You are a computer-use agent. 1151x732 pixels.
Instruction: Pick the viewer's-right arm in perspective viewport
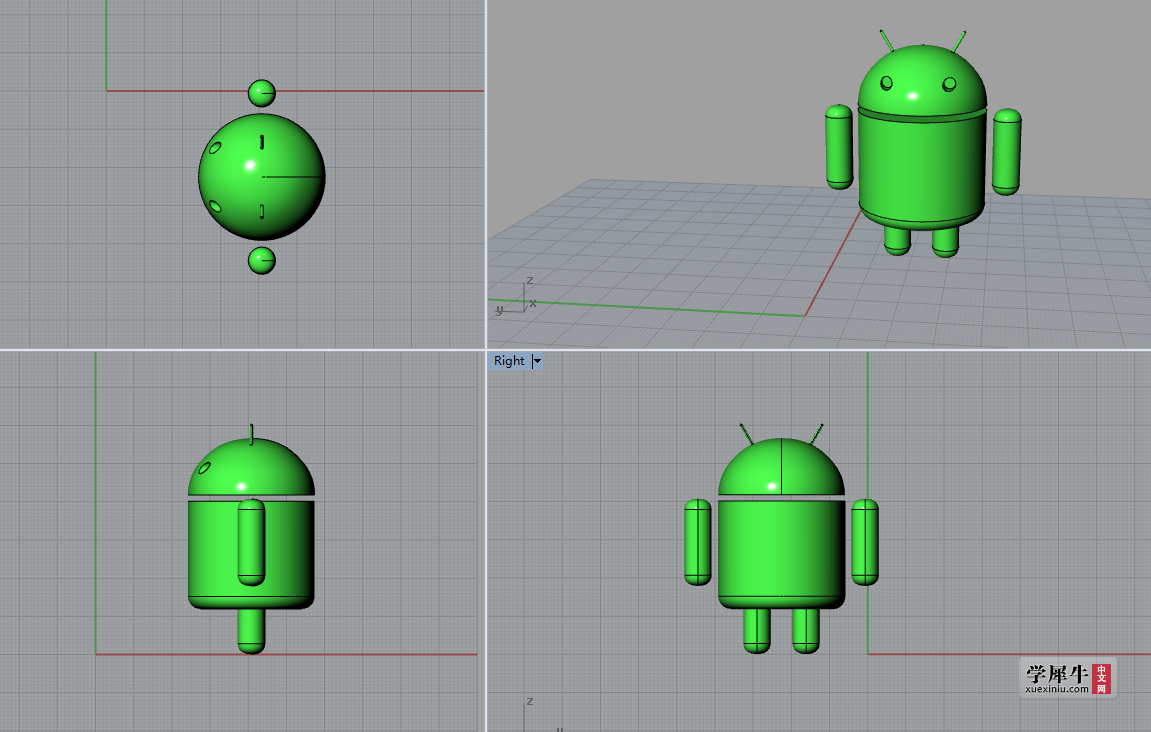1006,152
